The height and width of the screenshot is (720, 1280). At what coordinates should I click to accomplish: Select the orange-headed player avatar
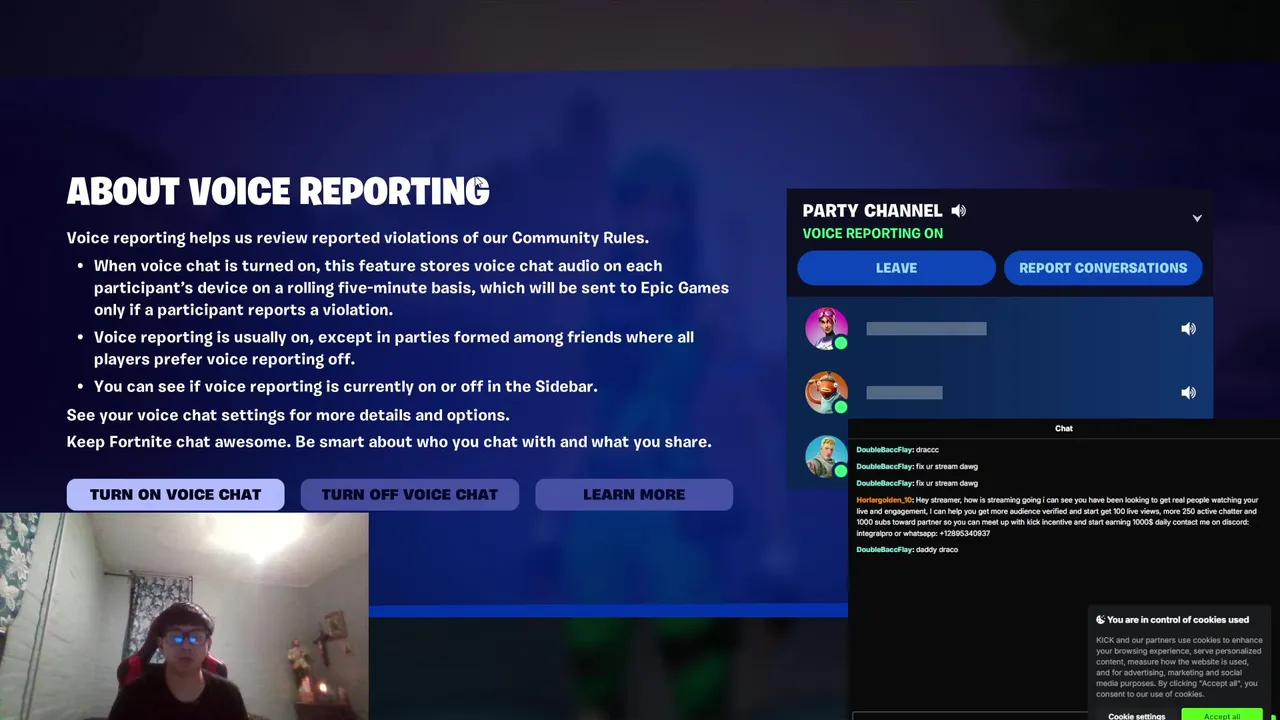click(x=827, y=392)
